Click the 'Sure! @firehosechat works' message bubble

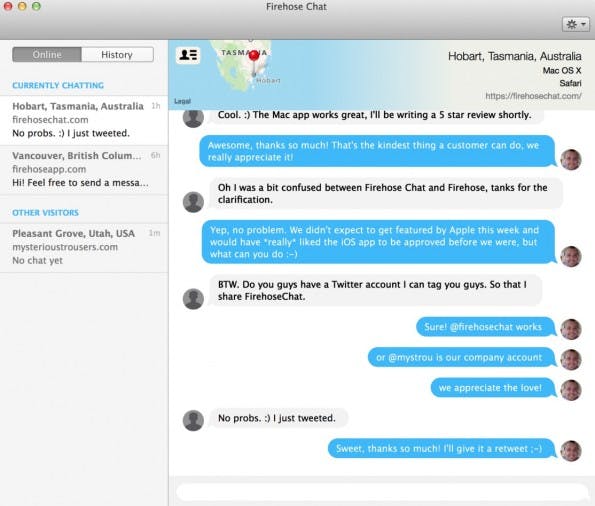486,327
